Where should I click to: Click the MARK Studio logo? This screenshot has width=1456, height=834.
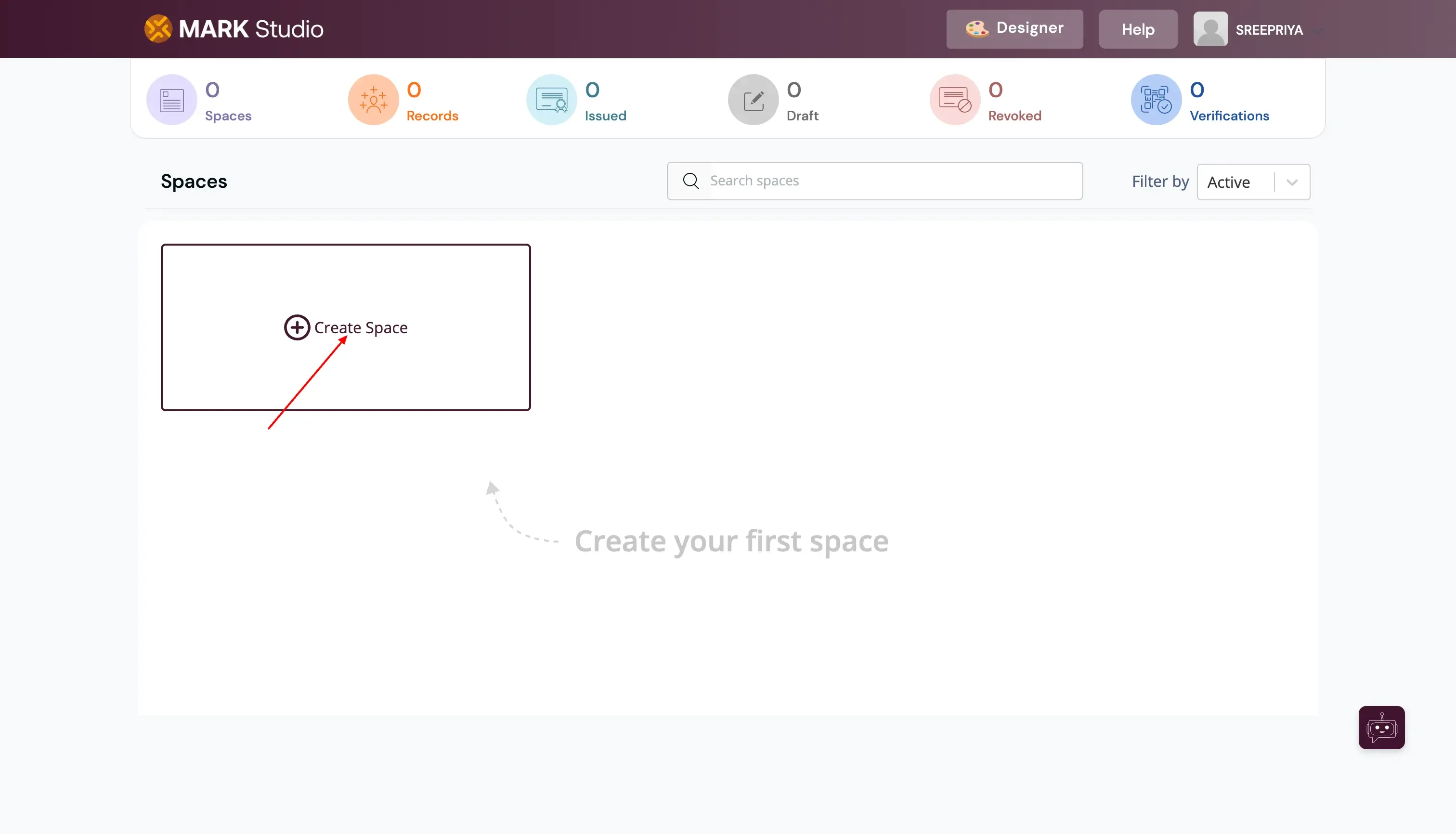[234, 28]
